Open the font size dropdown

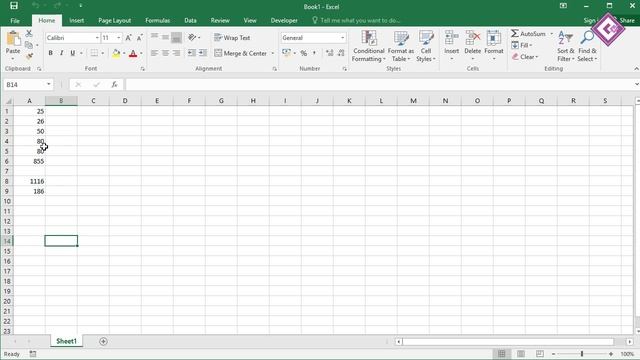pyautogui.click(x=119, y=38)
